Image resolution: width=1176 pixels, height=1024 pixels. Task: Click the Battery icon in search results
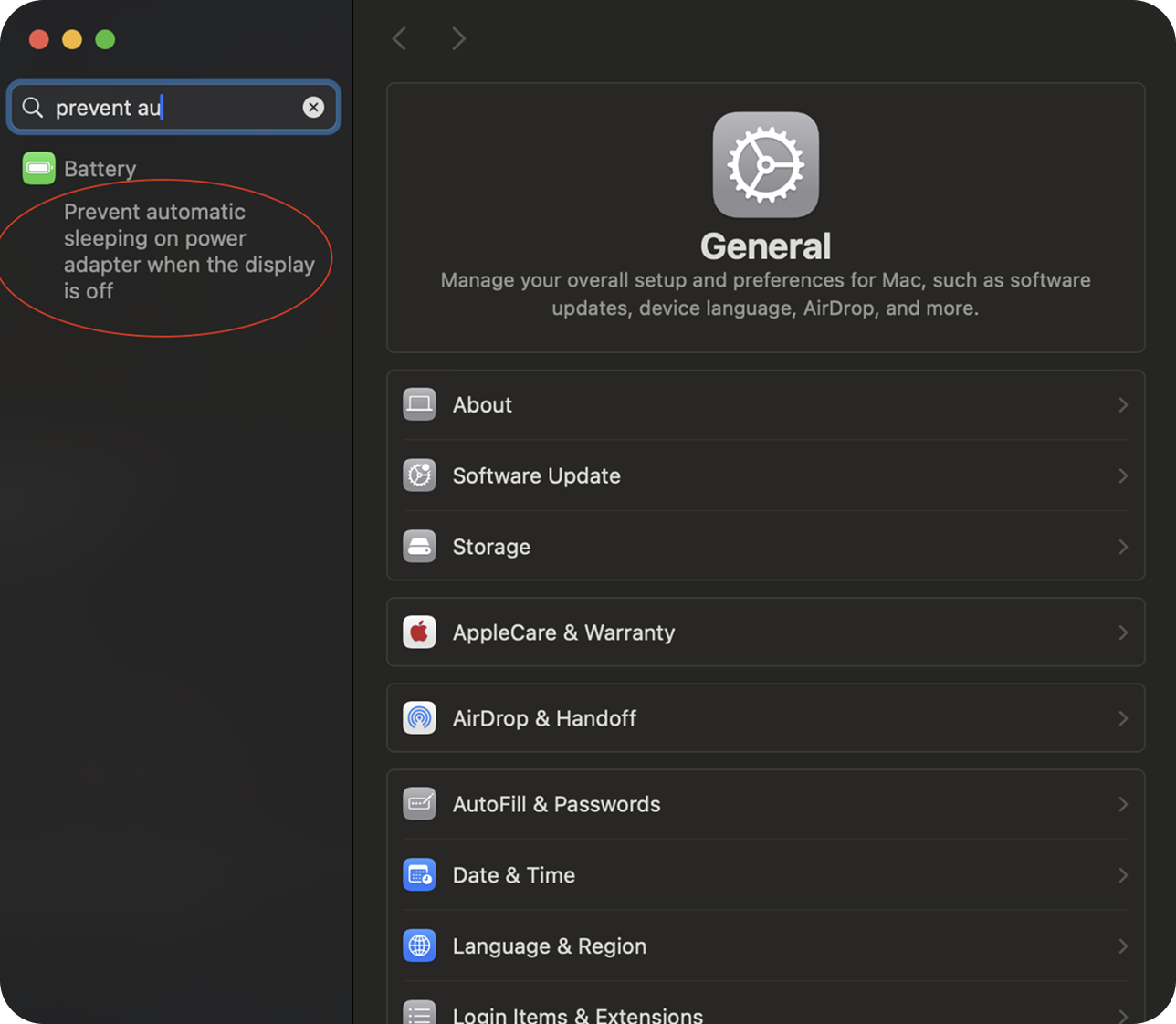pyautogui.click(x=39, y=168)
